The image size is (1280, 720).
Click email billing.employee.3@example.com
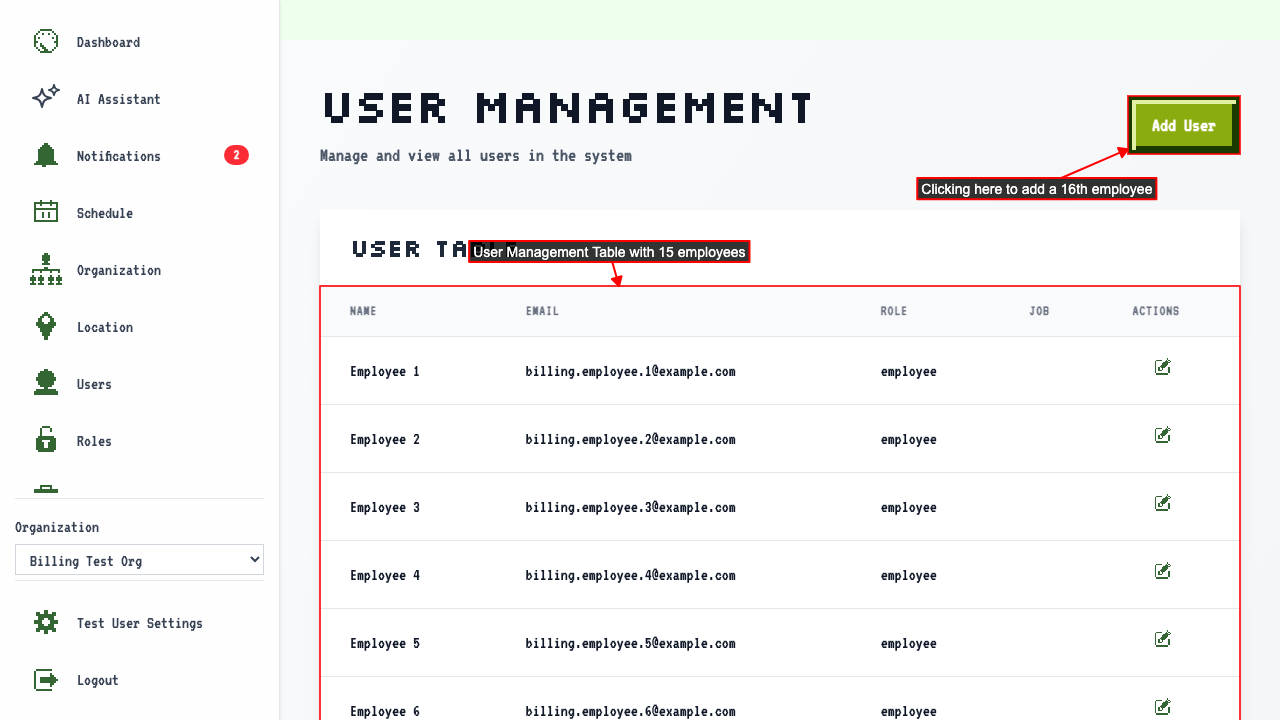coord(630,507)
